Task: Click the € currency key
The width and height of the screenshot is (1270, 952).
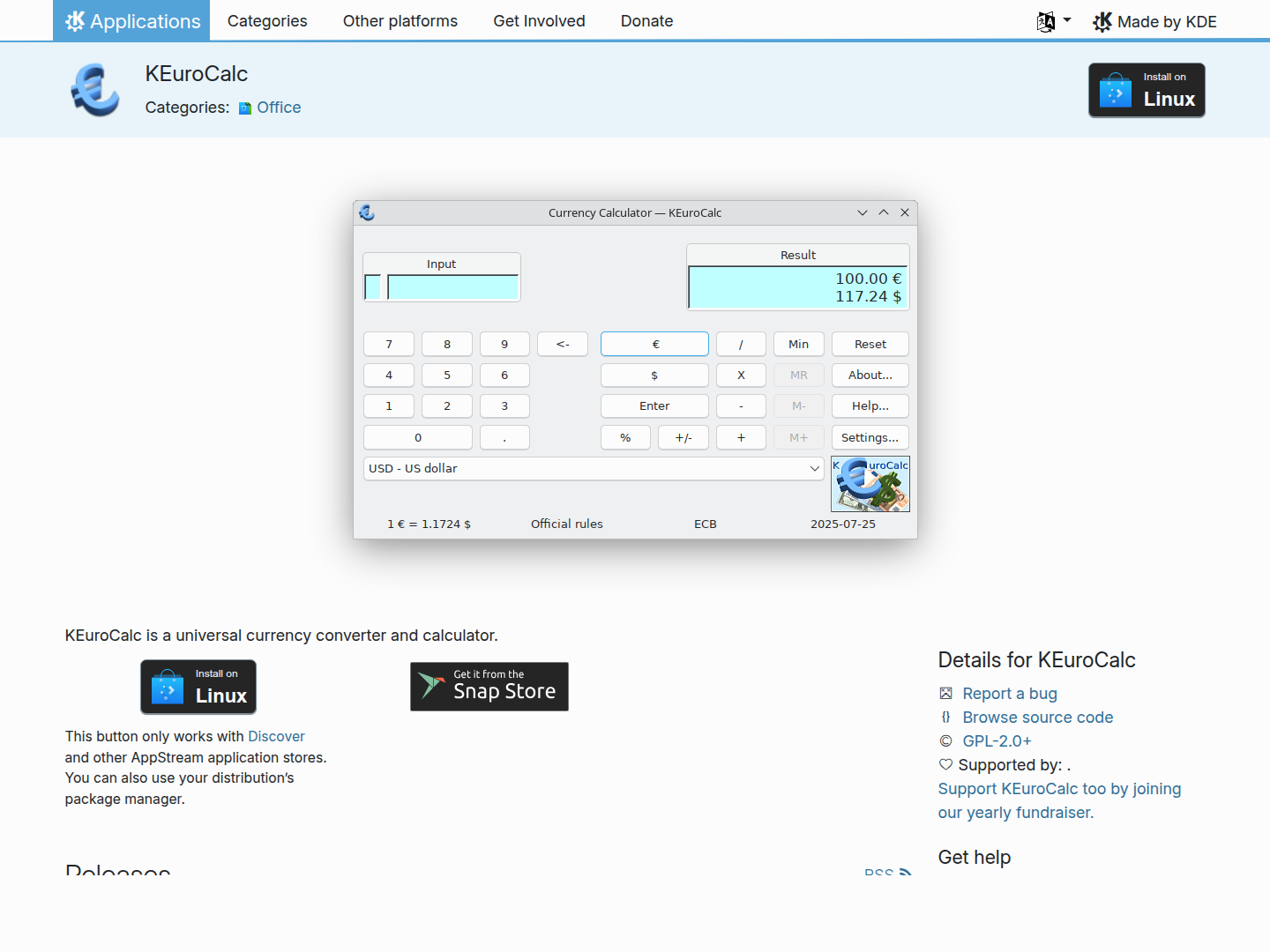Action: 654,344
